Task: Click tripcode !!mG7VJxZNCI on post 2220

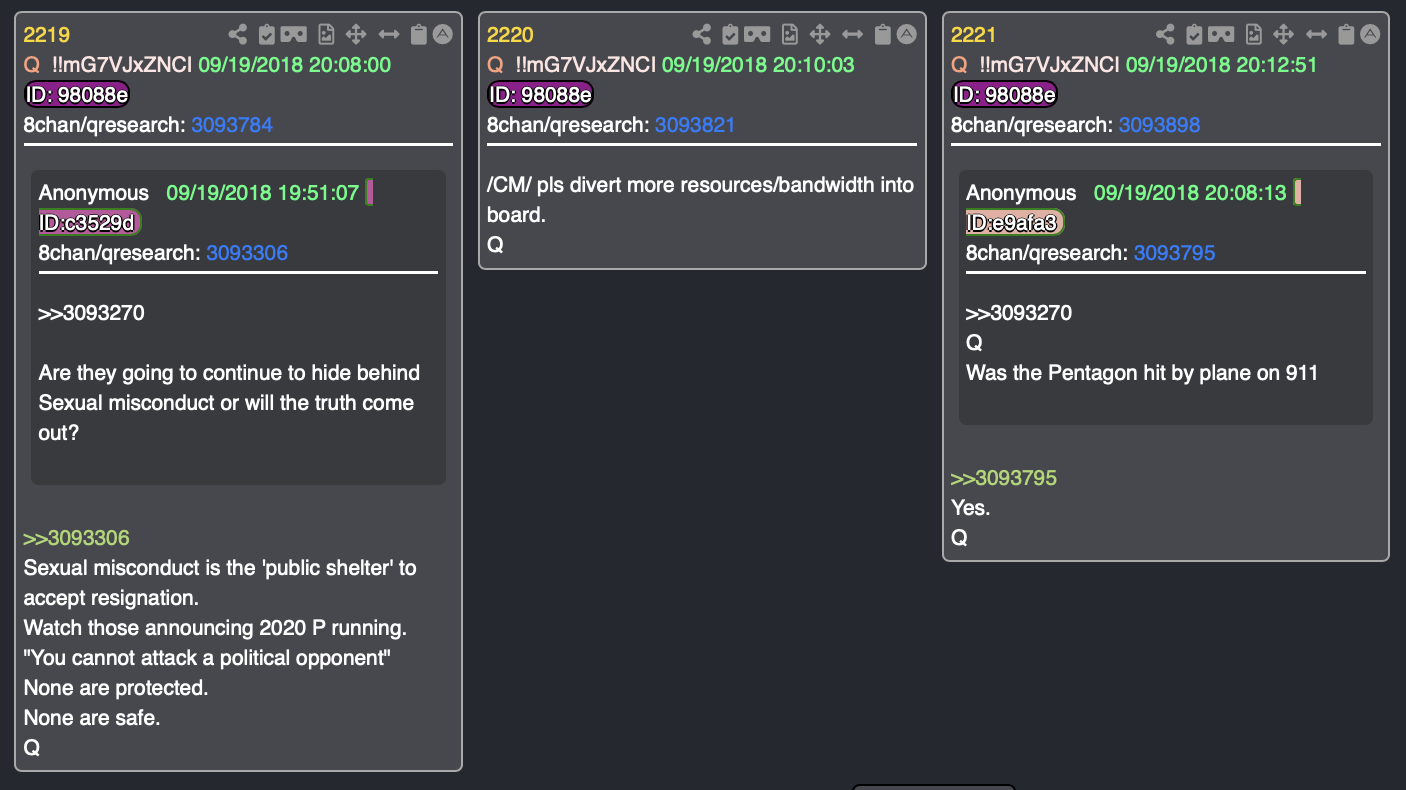Action: click(585, 65)
